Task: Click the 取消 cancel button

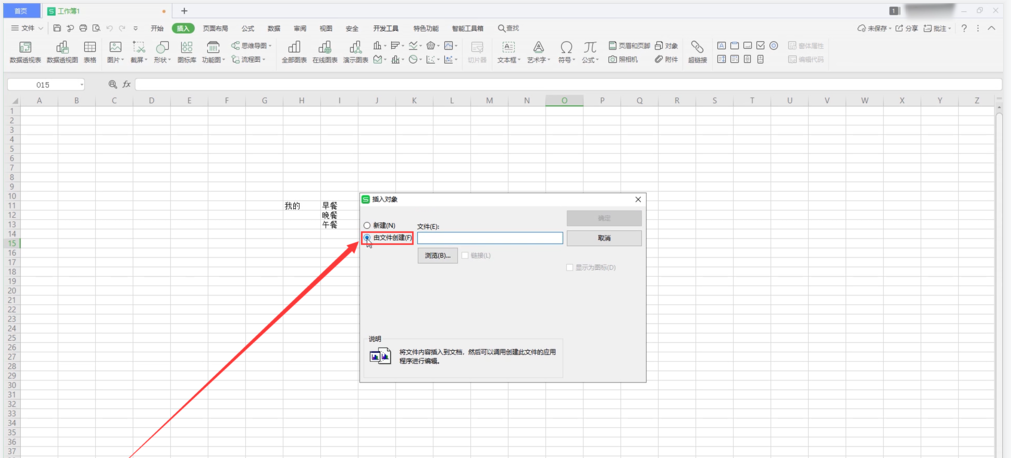Action: (604, 238)
